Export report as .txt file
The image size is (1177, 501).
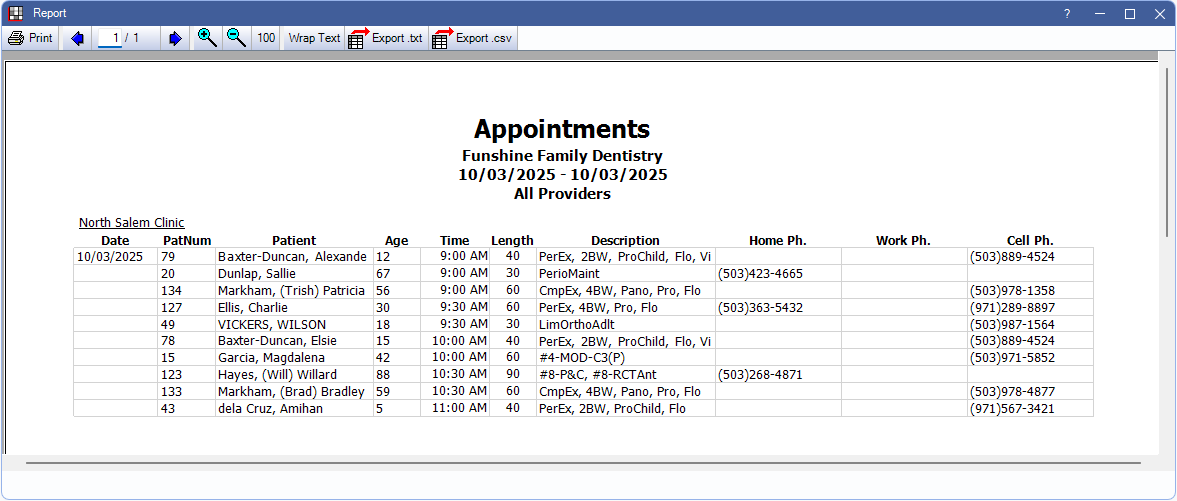point(386,38)
